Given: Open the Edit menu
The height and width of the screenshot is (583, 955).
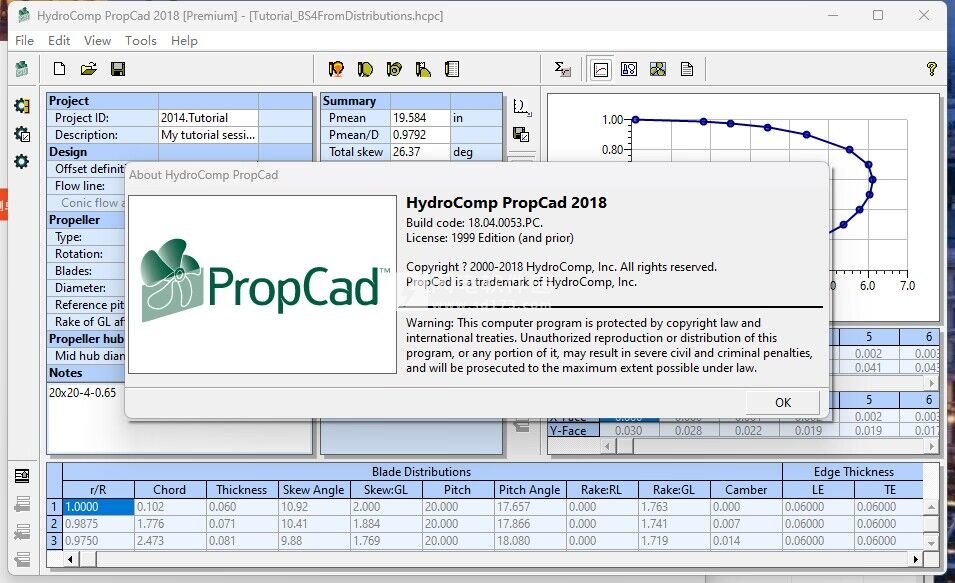Looking at the screenshot, I should pos(58,41).
